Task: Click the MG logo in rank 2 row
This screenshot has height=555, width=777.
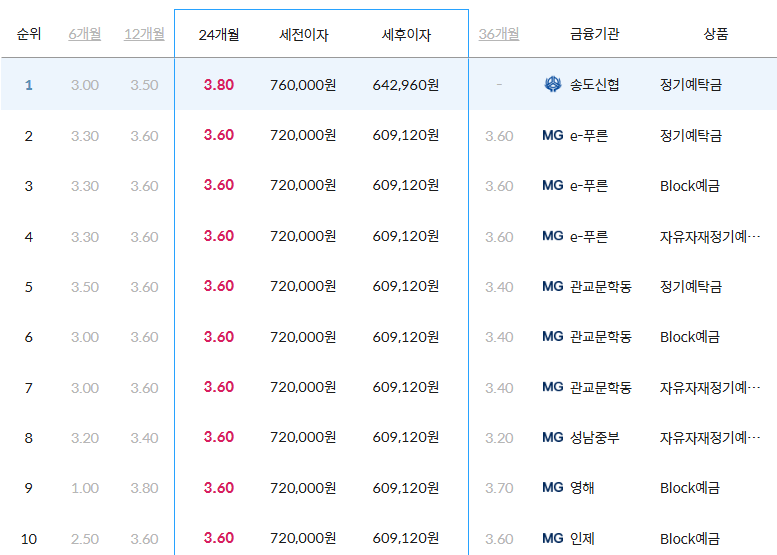Action: click(x=553, y=135)
